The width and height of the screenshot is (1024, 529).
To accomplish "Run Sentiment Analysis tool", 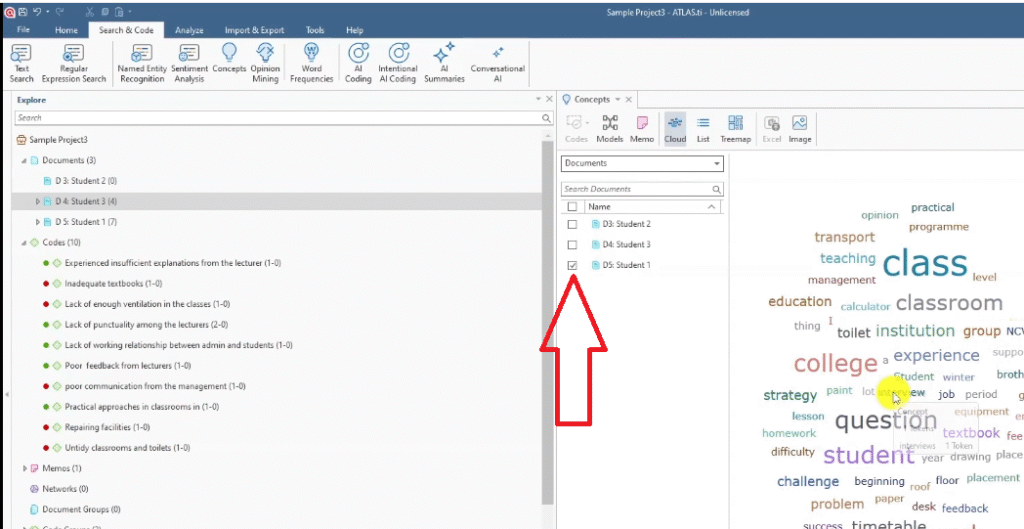I will (190, 62).
